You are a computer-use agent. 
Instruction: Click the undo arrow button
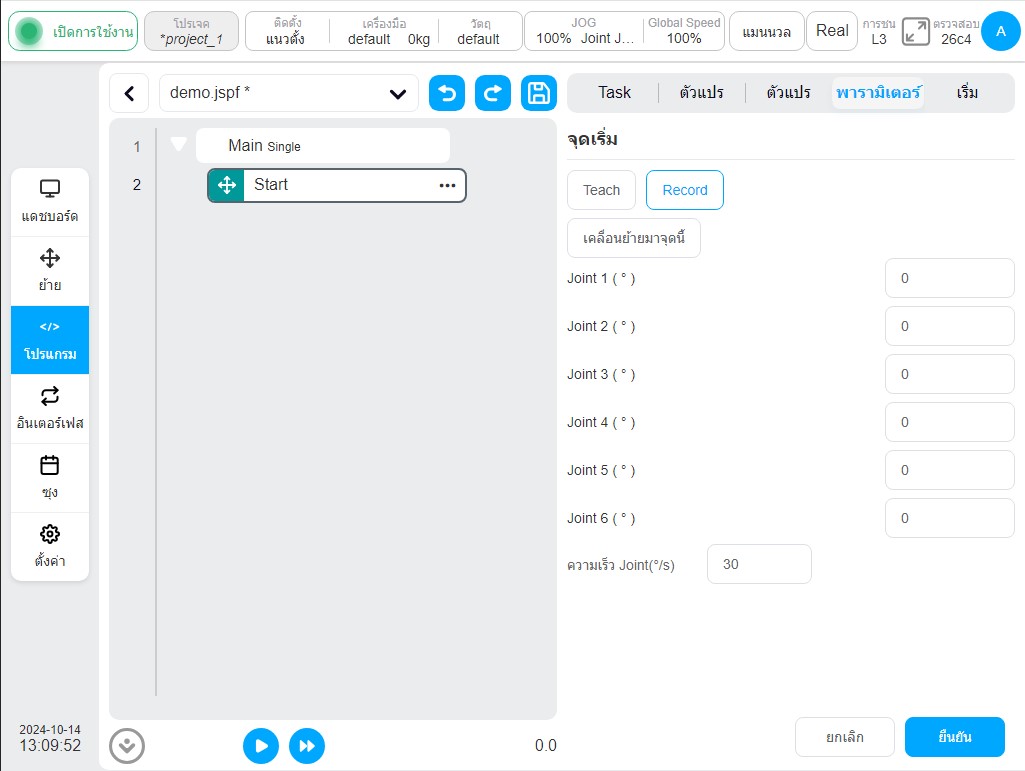tap(447, 93)
